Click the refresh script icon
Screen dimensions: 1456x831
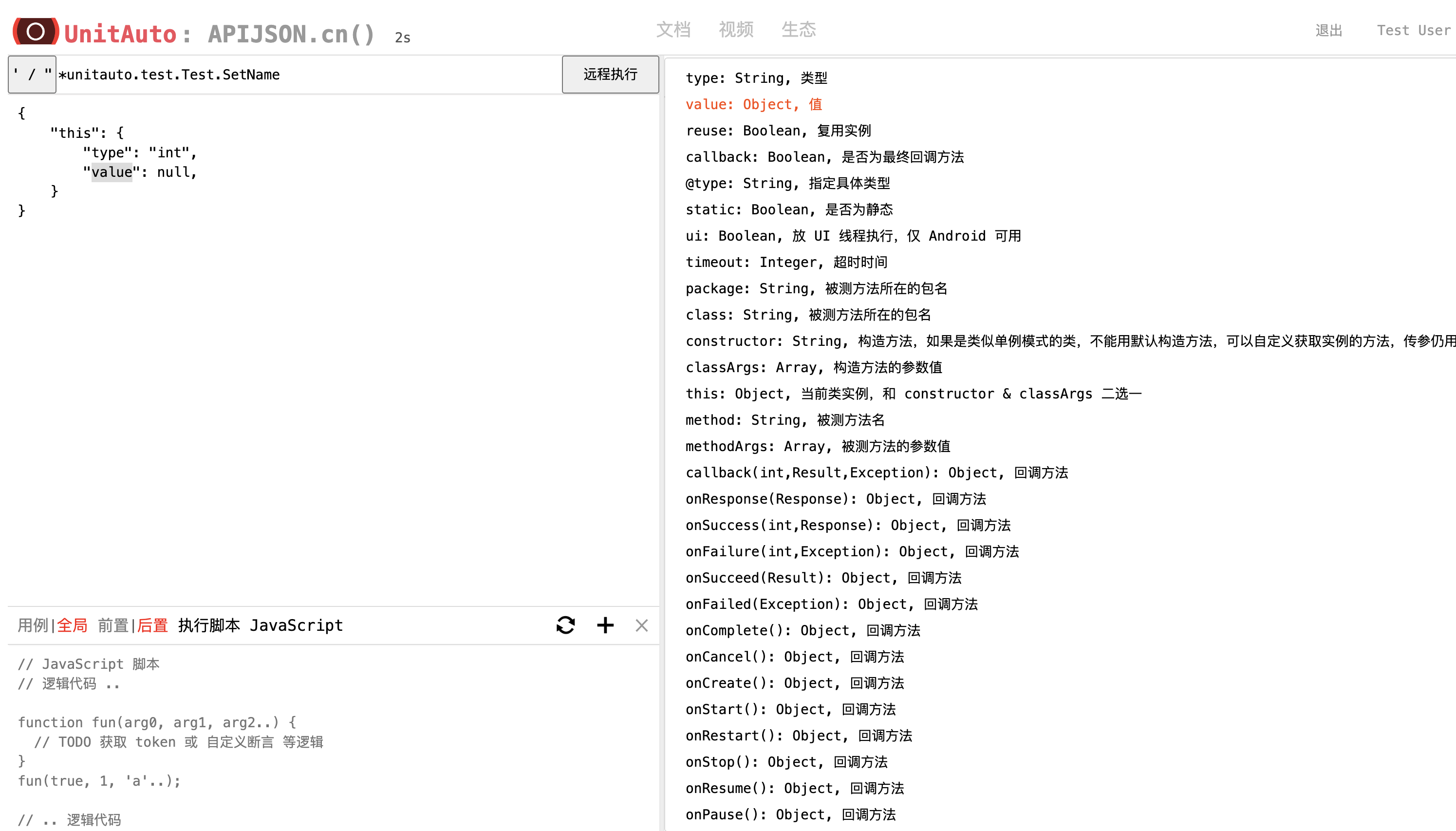565,625
